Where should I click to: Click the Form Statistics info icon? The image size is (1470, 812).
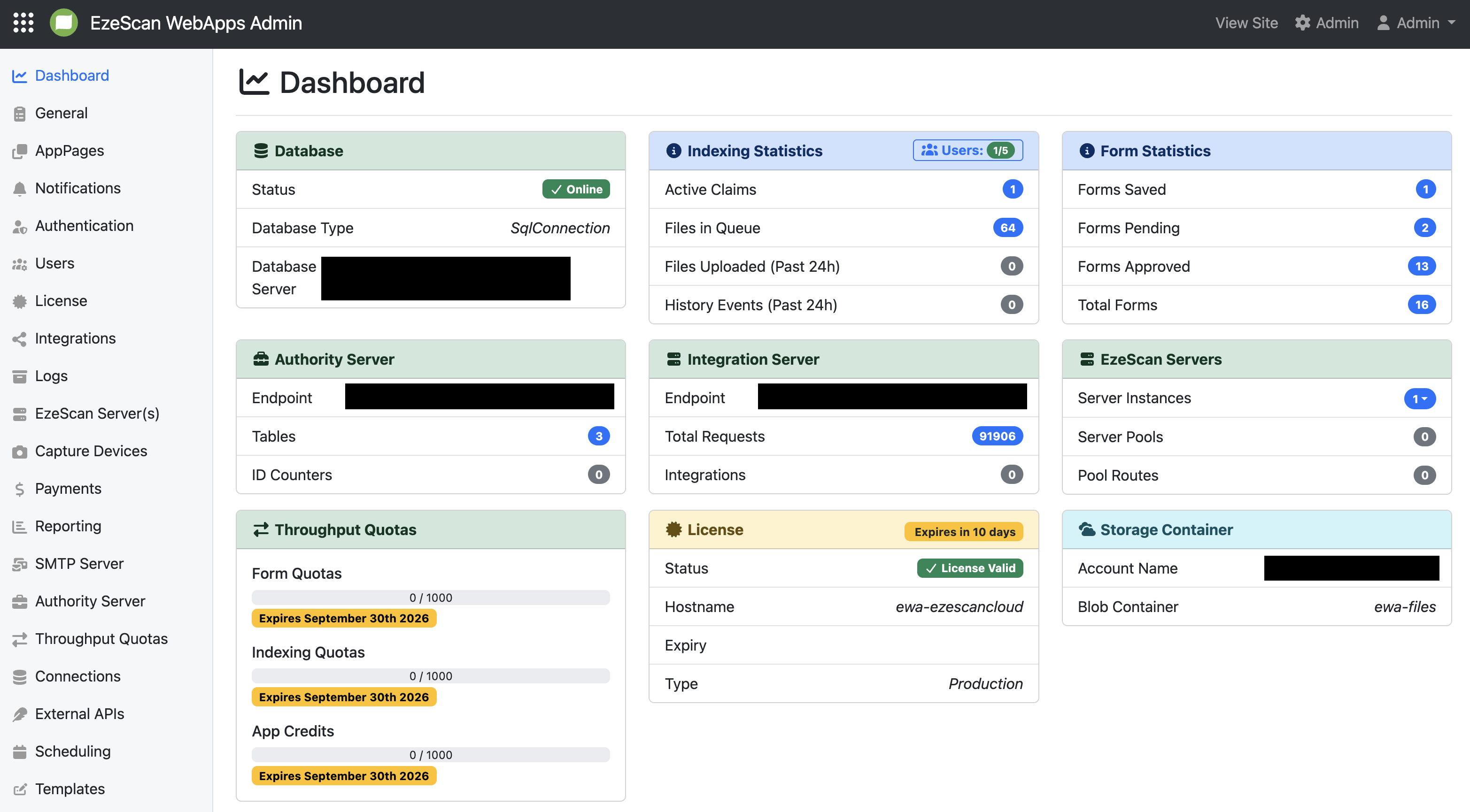(1086, 151)
